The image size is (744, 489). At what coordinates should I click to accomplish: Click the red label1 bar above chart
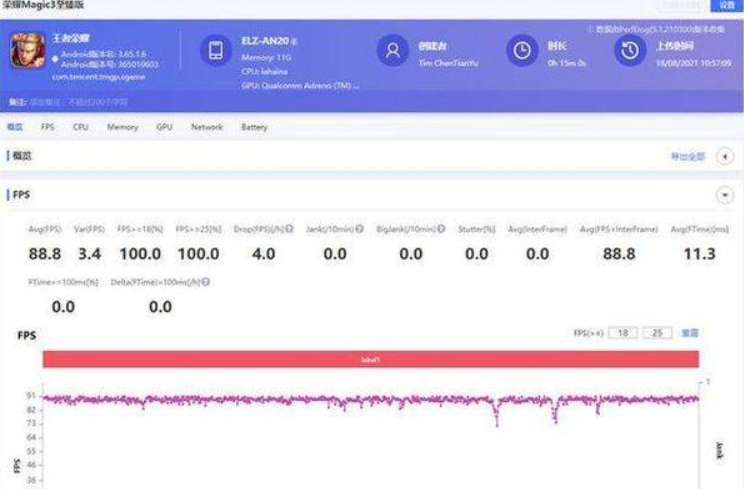click(371, 359)
